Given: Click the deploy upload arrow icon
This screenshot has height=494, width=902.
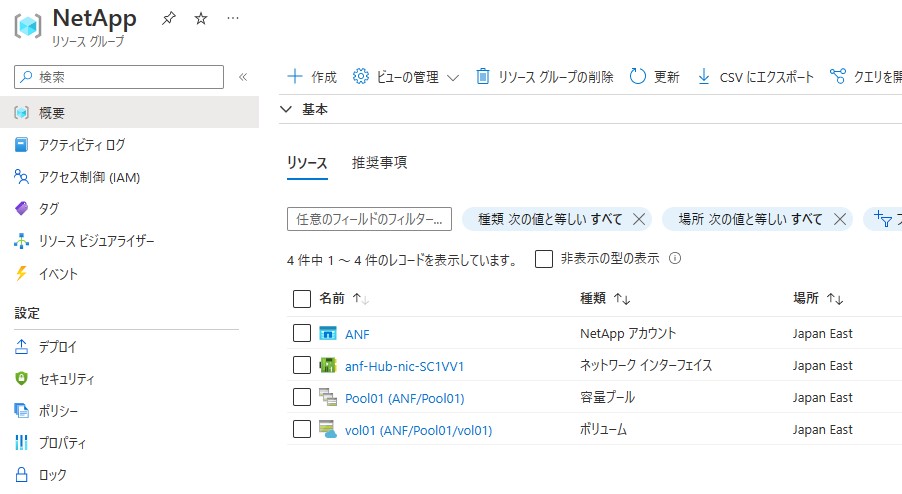Looking at the screenshot, I should coord(21,346).
